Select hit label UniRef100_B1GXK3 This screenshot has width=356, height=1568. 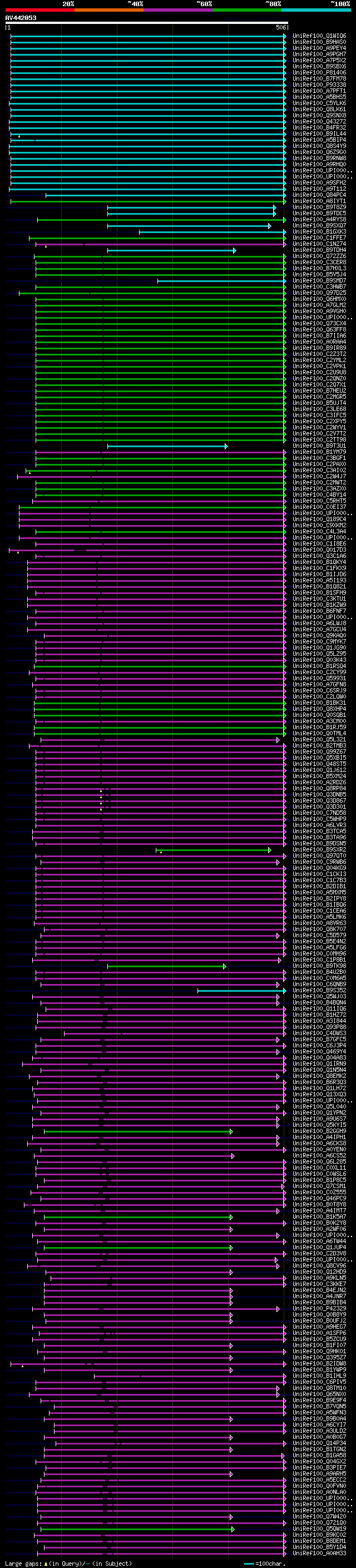point(319,231)
